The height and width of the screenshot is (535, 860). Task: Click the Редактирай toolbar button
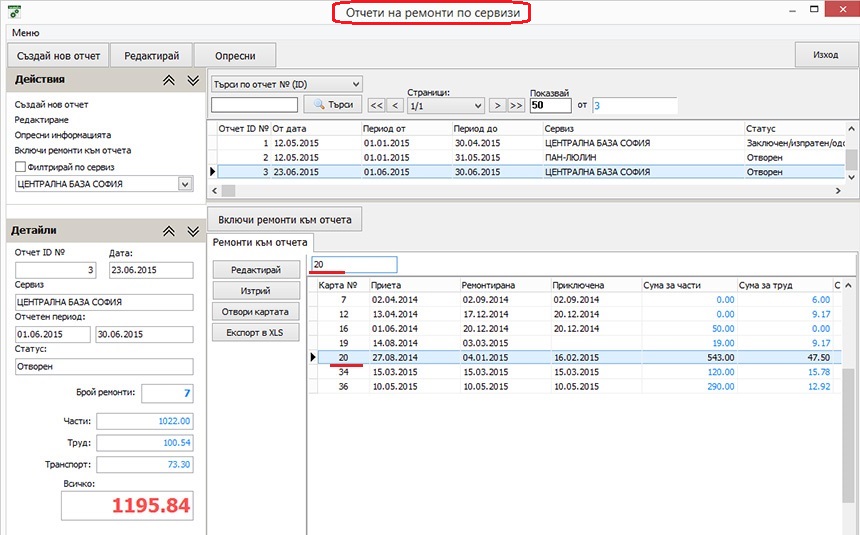(x=151, y=55)
